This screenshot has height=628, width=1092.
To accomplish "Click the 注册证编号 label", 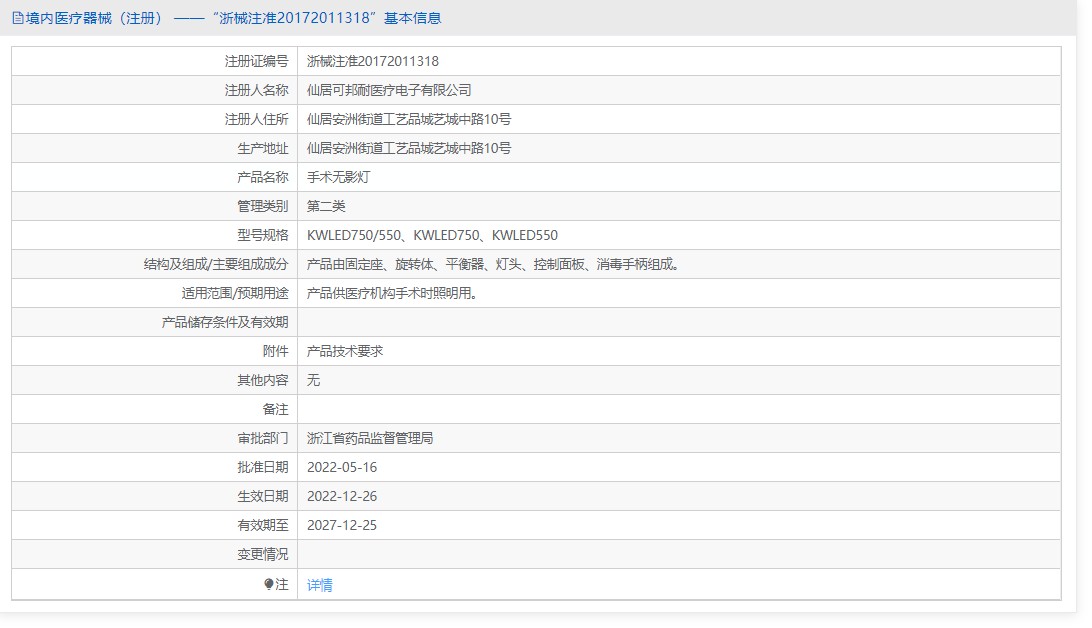I will pyautogui.click(x=256, y=61).
